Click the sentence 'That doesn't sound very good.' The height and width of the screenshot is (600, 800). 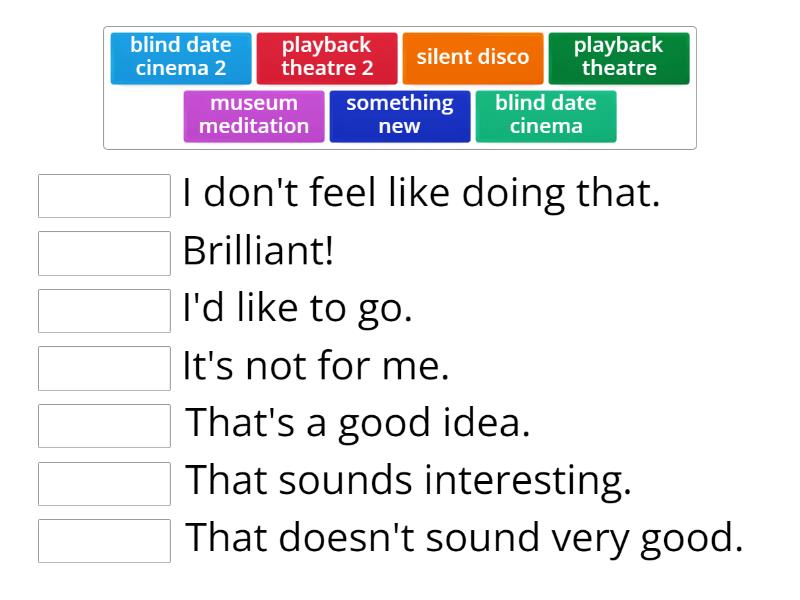[x=466, y=540]
